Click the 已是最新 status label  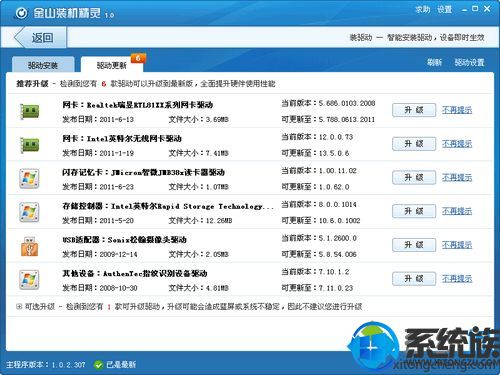click(x=121, y=365)
